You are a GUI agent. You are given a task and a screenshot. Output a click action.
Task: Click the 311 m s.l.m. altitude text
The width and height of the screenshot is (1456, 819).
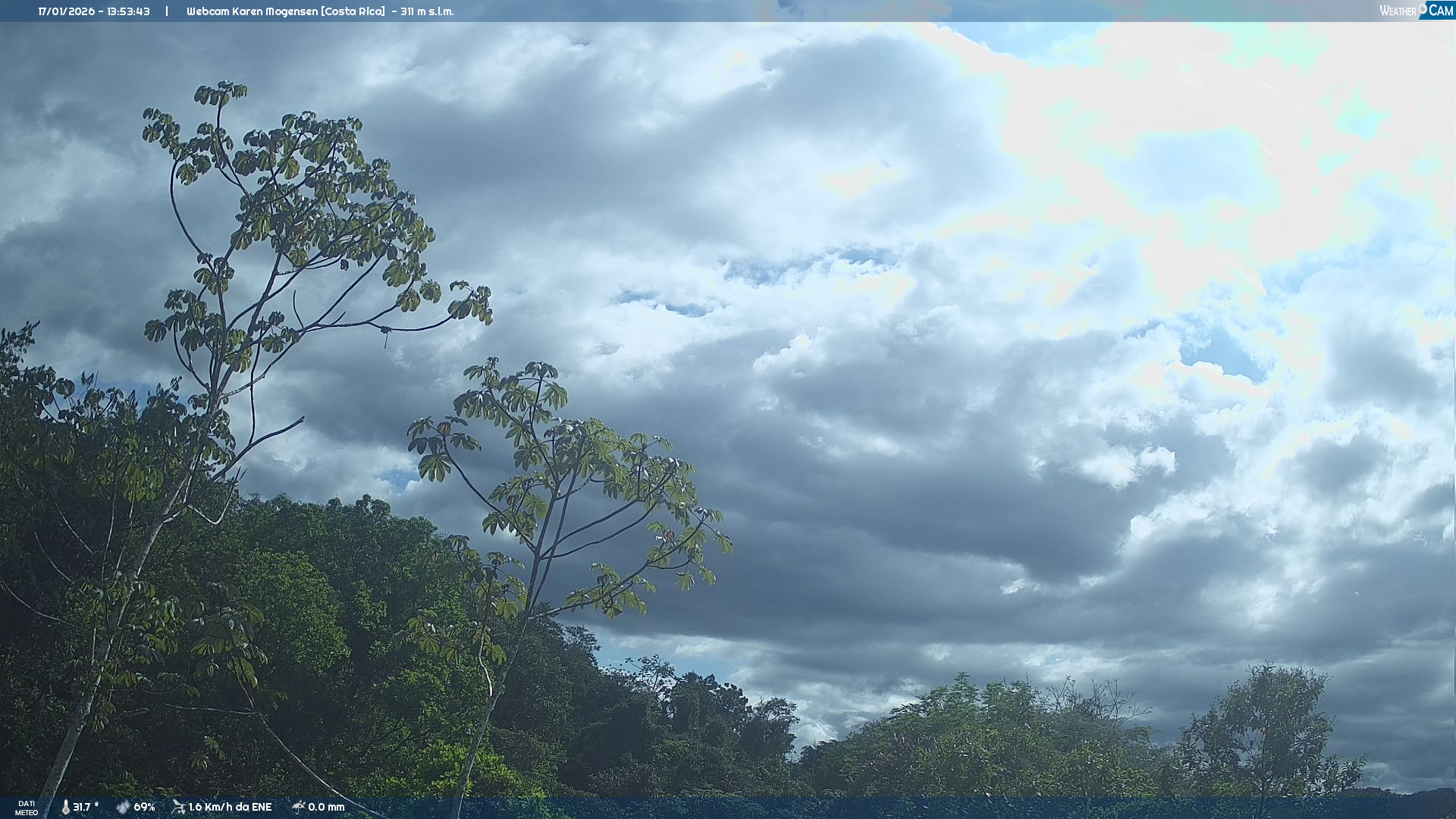click(427, 11)
